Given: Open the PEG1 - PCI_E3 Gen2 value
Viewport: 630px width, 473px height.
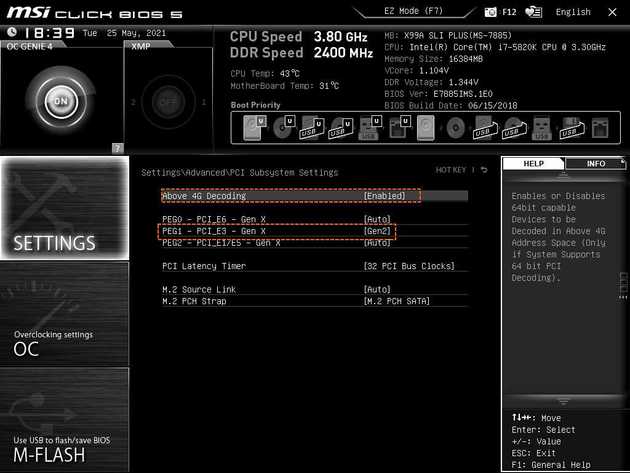Looking at the screenshot, I should coord(377,231).
